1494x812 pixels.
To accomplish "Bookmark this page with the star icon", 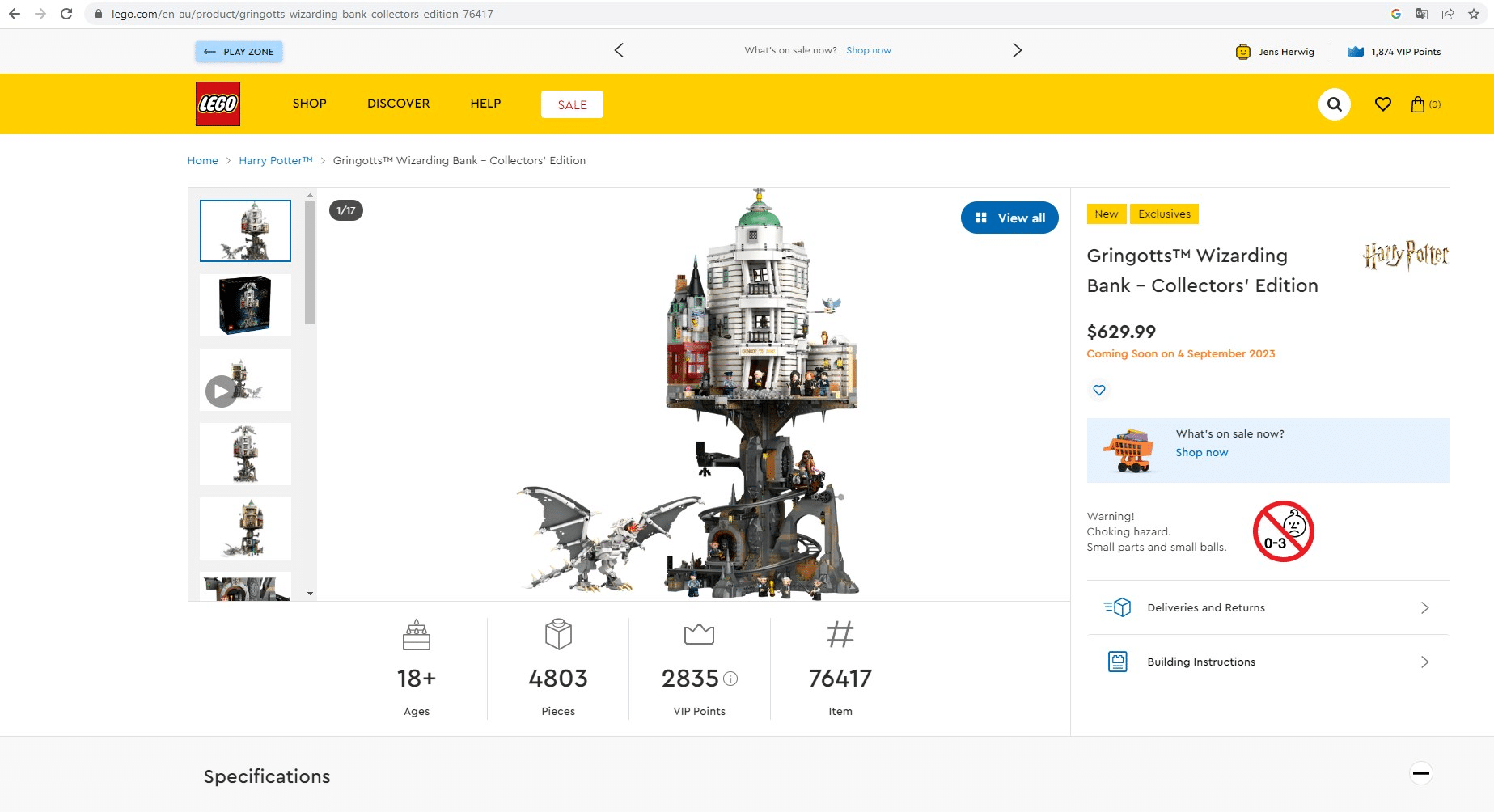I will pos(1474,14).
